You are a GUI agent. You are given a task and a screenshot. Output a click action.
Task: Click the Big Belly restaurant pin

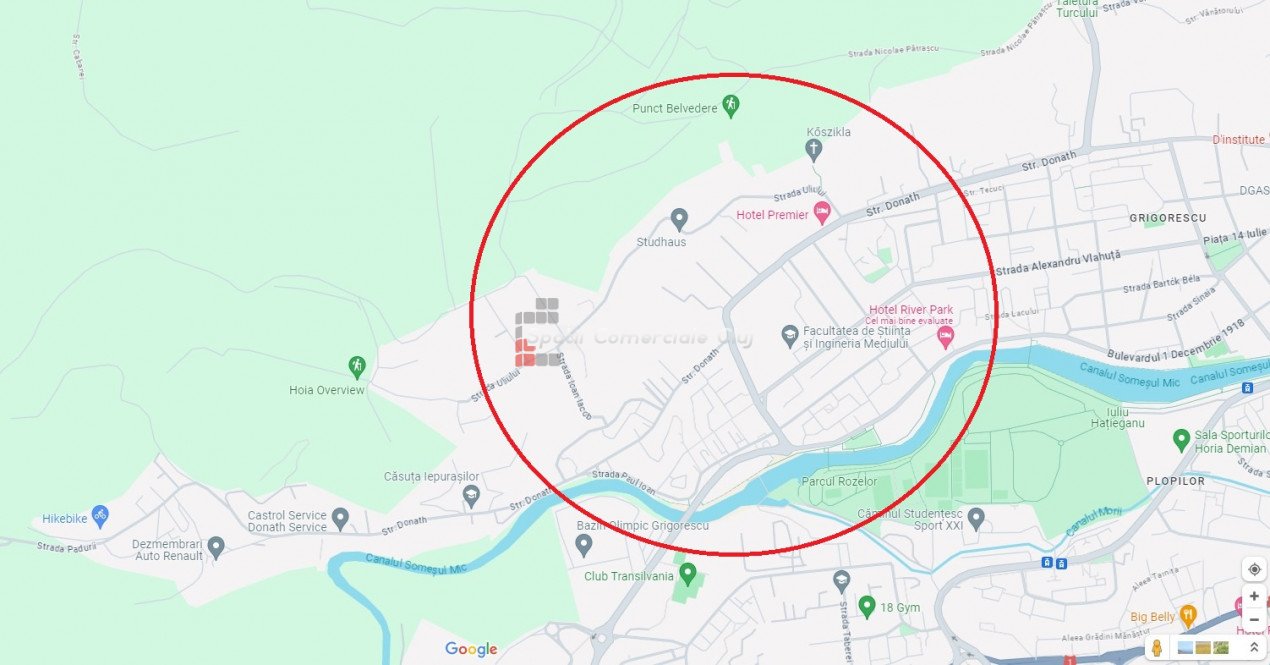click(x=1188, y=614)
